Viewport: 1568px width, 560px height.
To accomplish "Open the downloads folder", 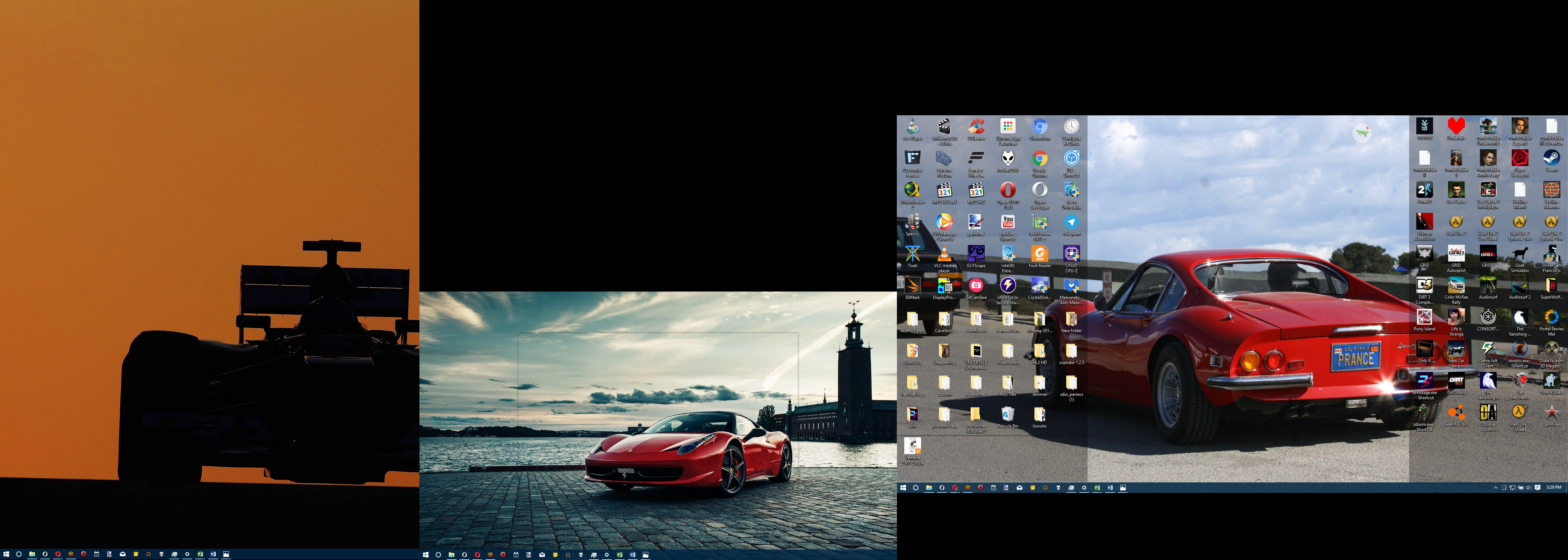I will 976,320.
